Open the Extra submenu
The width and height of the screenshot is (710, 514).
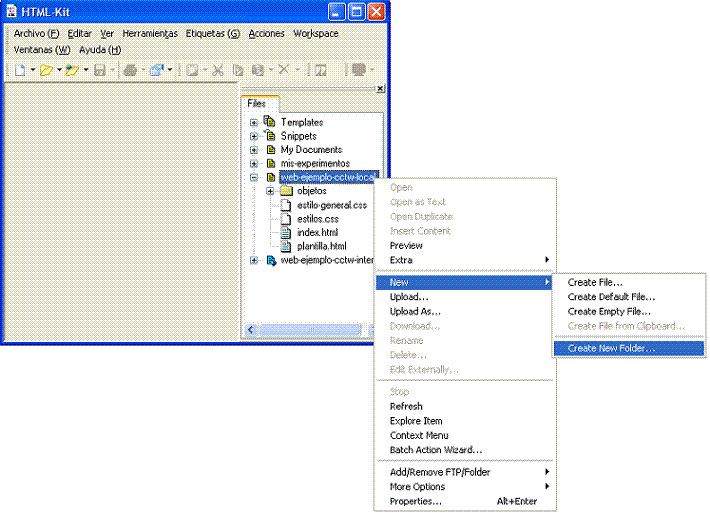coord(465,260)
